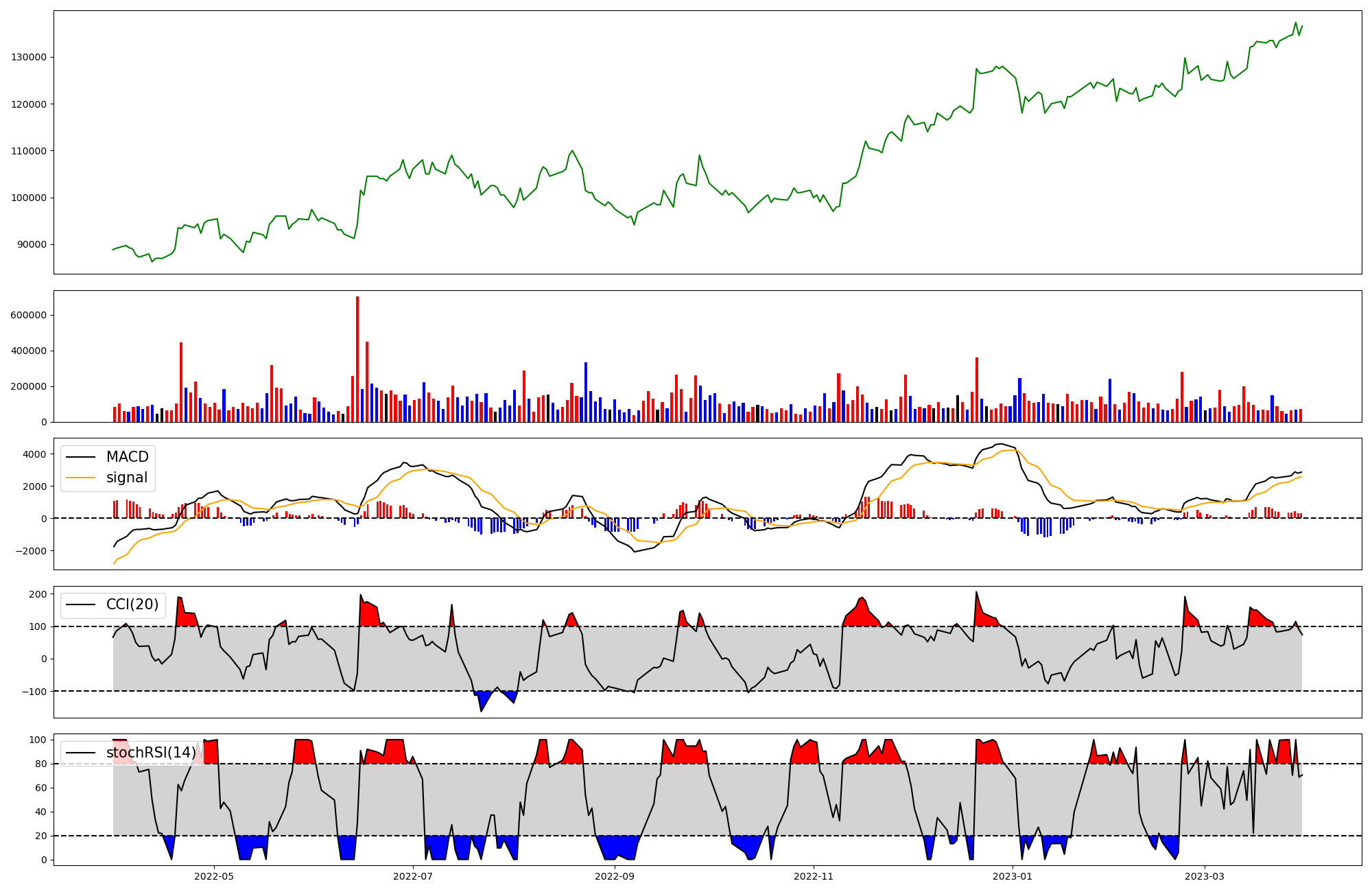Viewport: 1372px width, 892px height.
Task: Click the tallest red volume bar
Action: [357, 358]
